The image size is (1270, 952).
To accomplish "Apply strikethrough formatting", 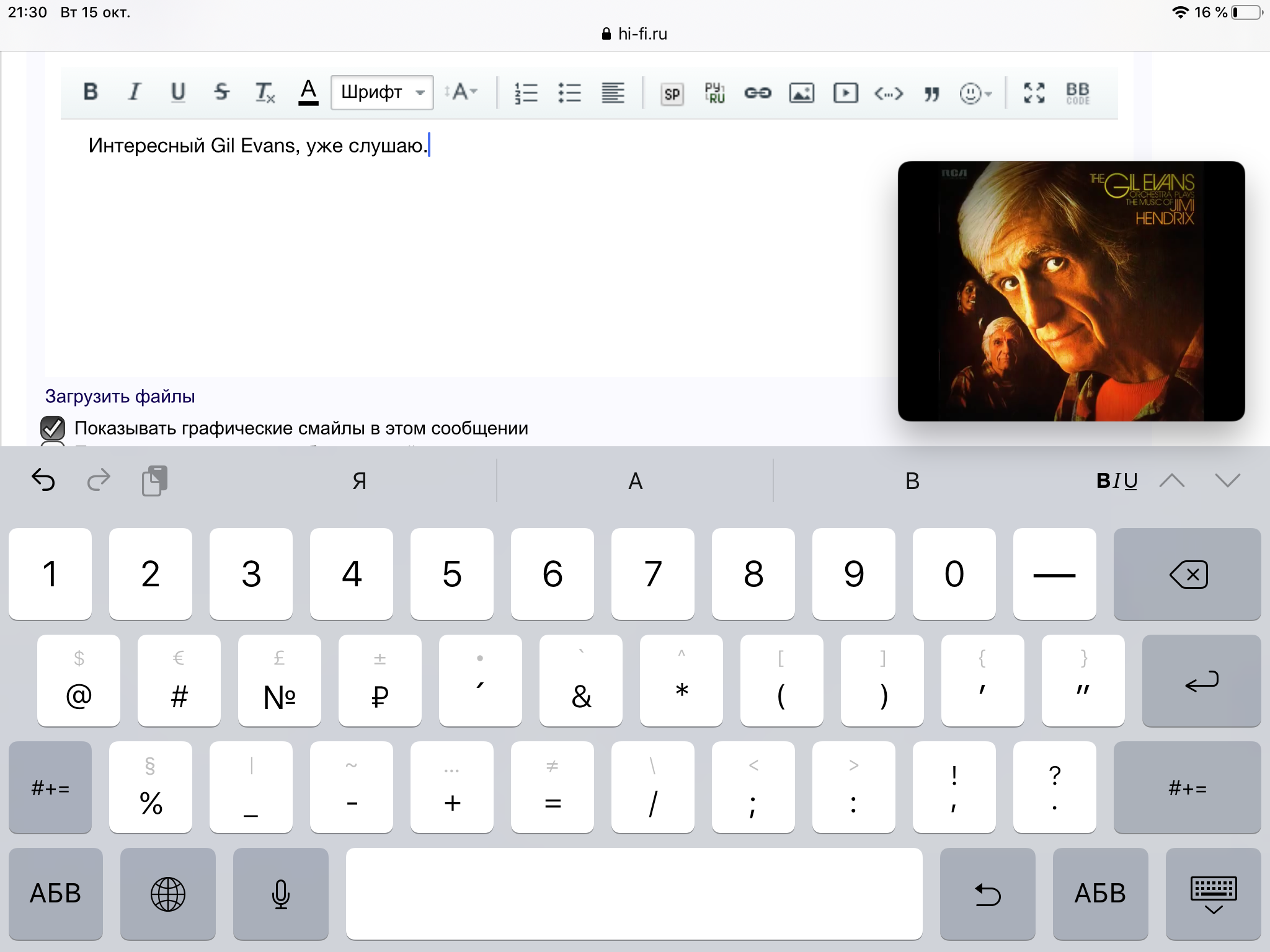I will 221,92.
